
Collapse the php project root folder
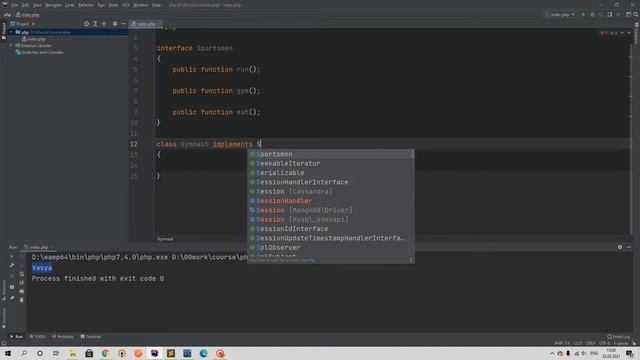11,32
